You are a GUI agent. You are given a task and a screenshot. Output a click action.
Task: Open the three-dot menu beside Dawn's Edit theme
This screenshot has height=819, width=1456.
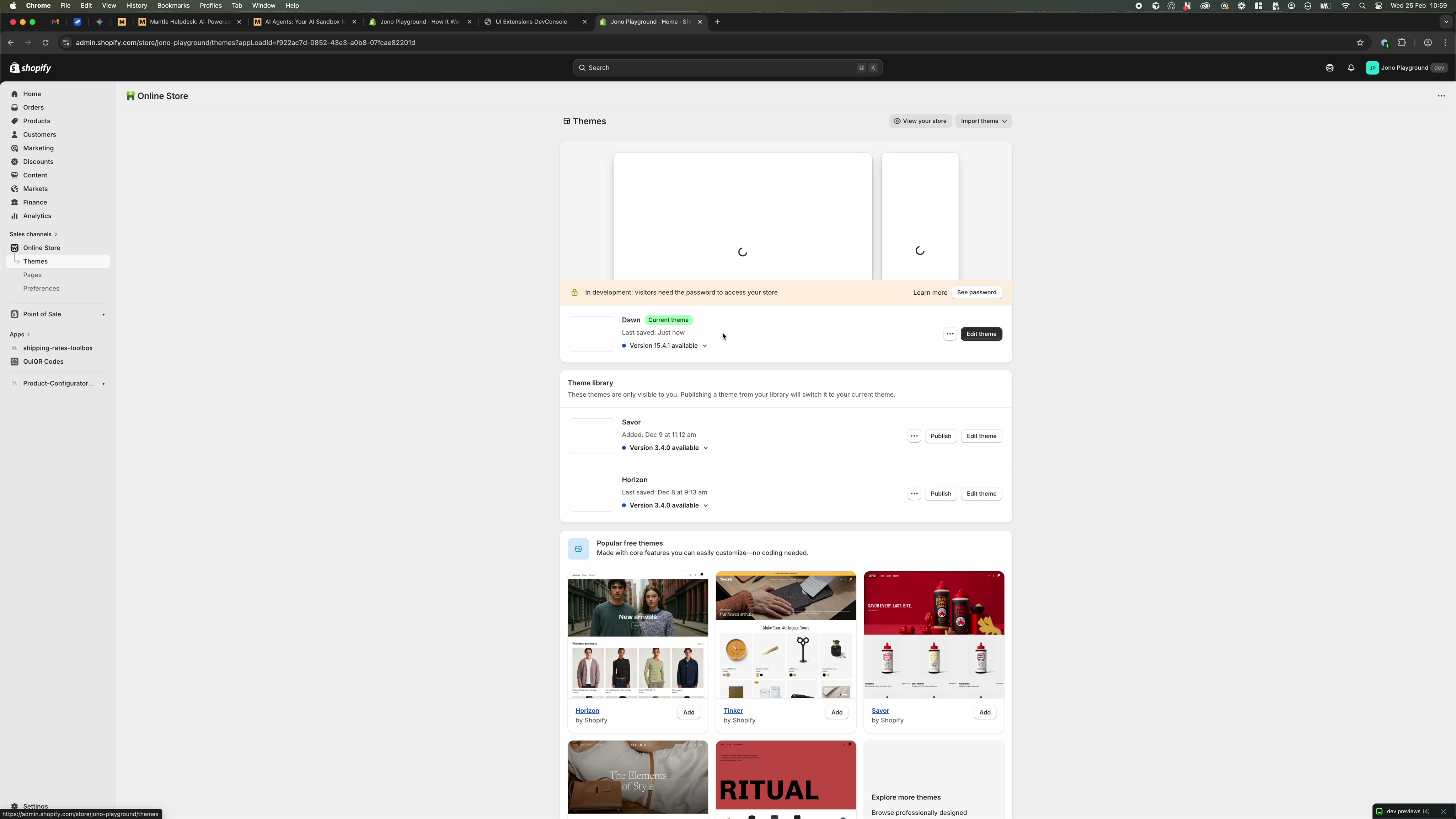[949, 334]
